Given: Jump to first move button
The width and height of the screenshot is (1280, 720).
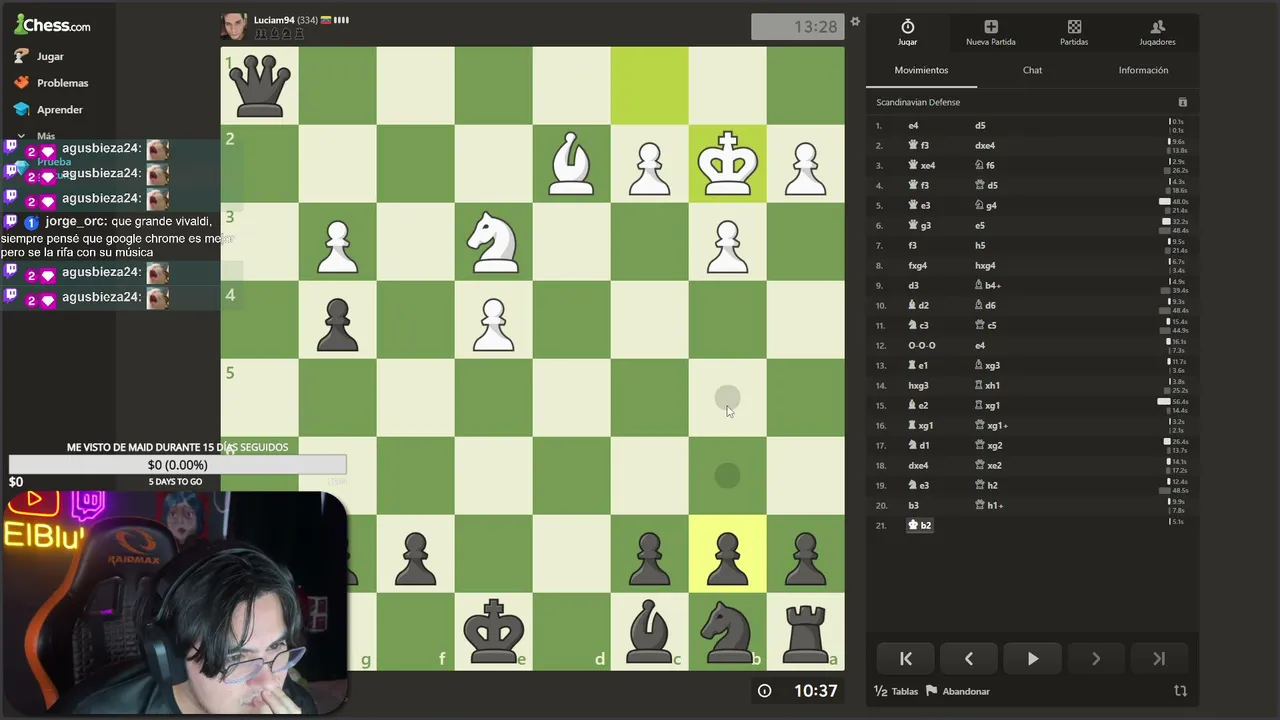Looking at the screenshot, I should click(x=906, y=659).
